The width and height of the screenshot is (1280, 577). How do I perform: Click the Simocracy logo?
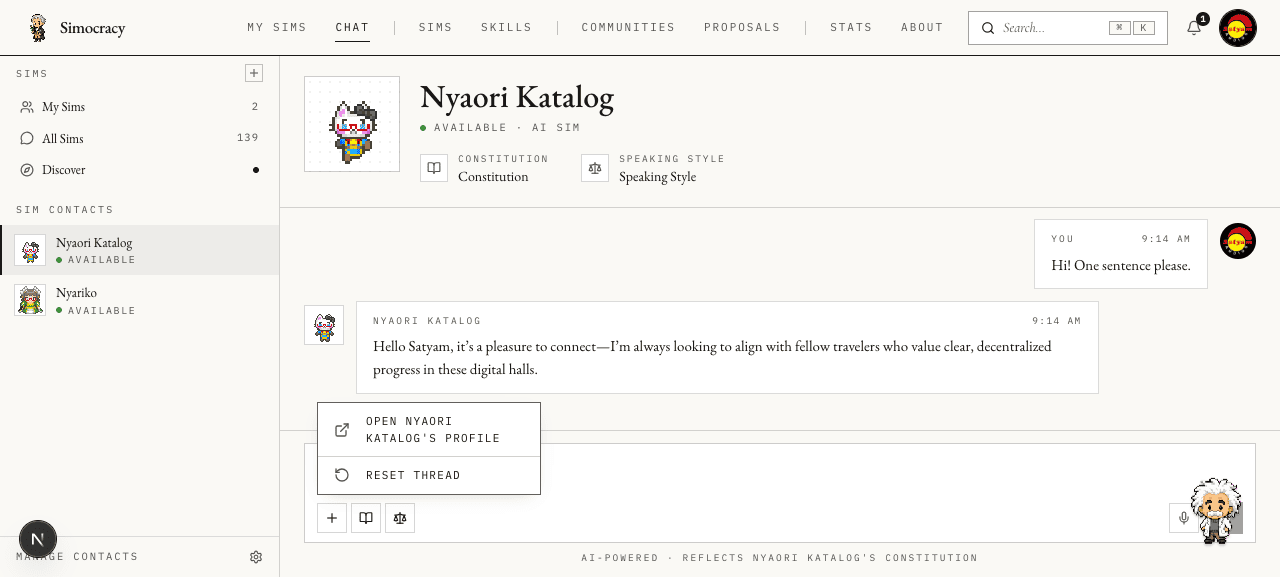point(76,28)
